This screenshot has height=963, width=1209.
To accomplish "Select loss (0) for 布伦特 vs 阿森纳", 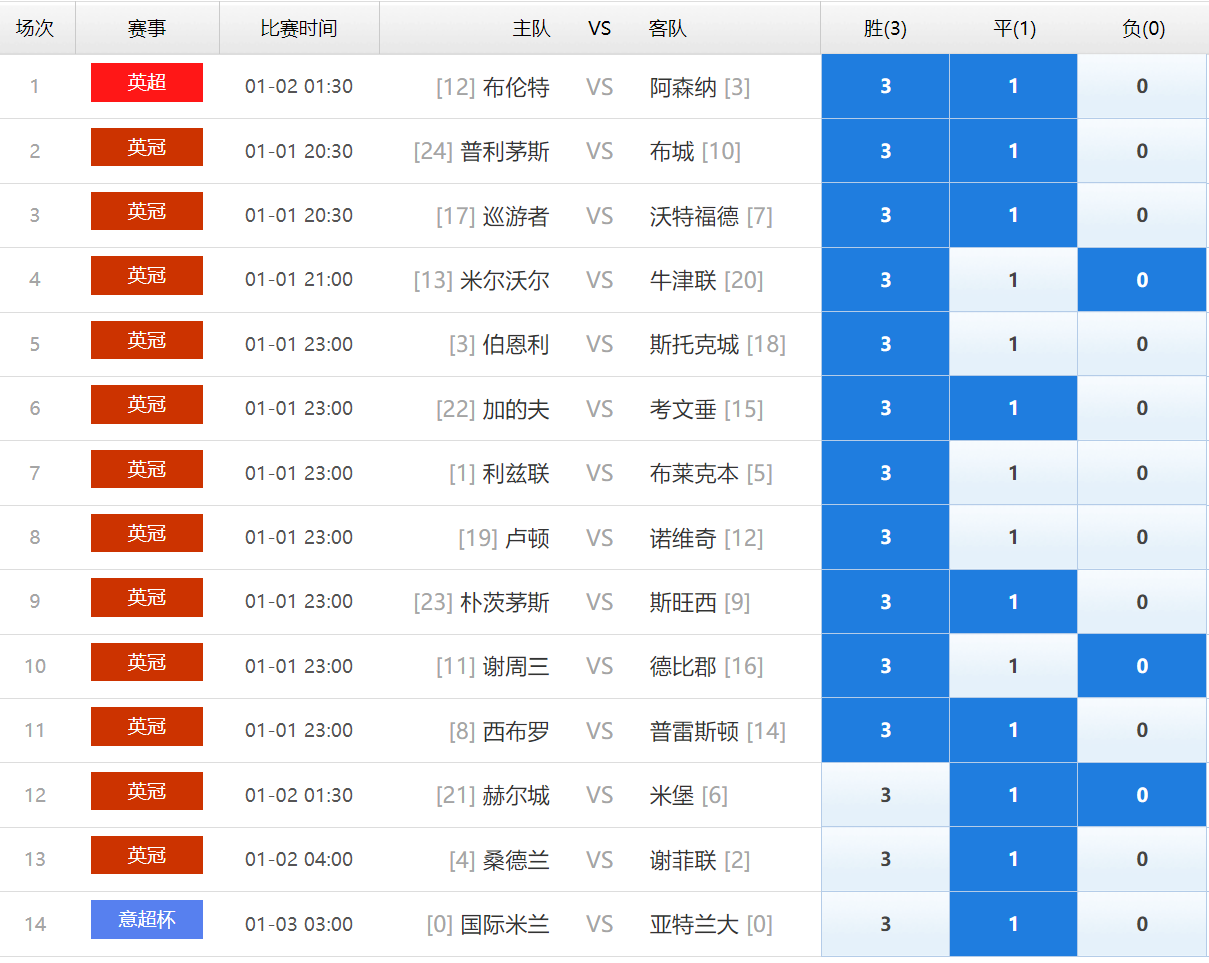I will point(1142,86).
